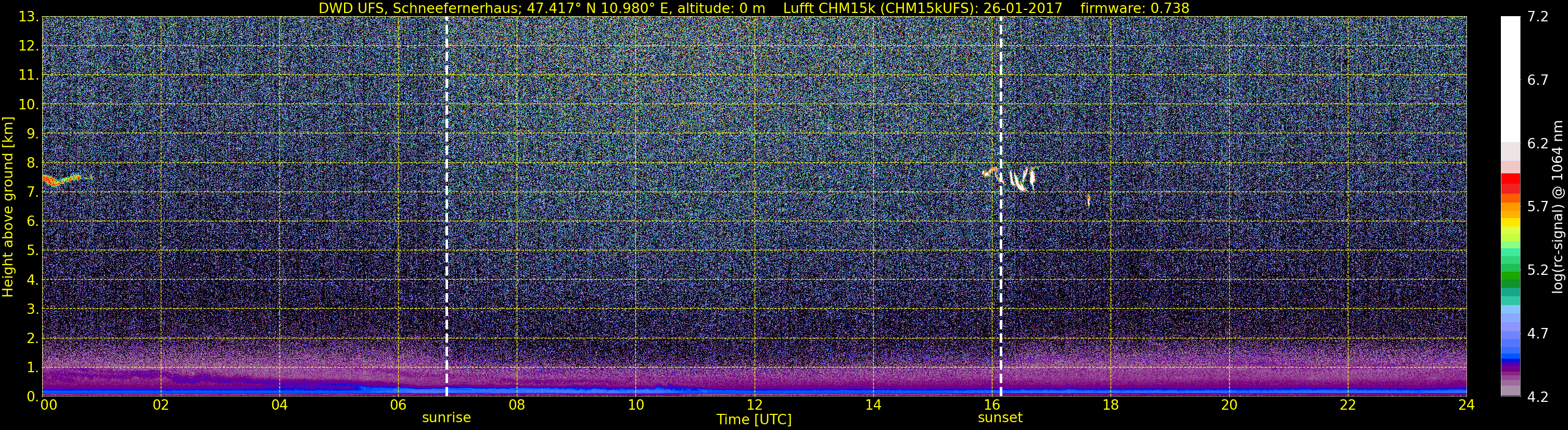Click the '0.' tick on the height axis

pos(32,397)
